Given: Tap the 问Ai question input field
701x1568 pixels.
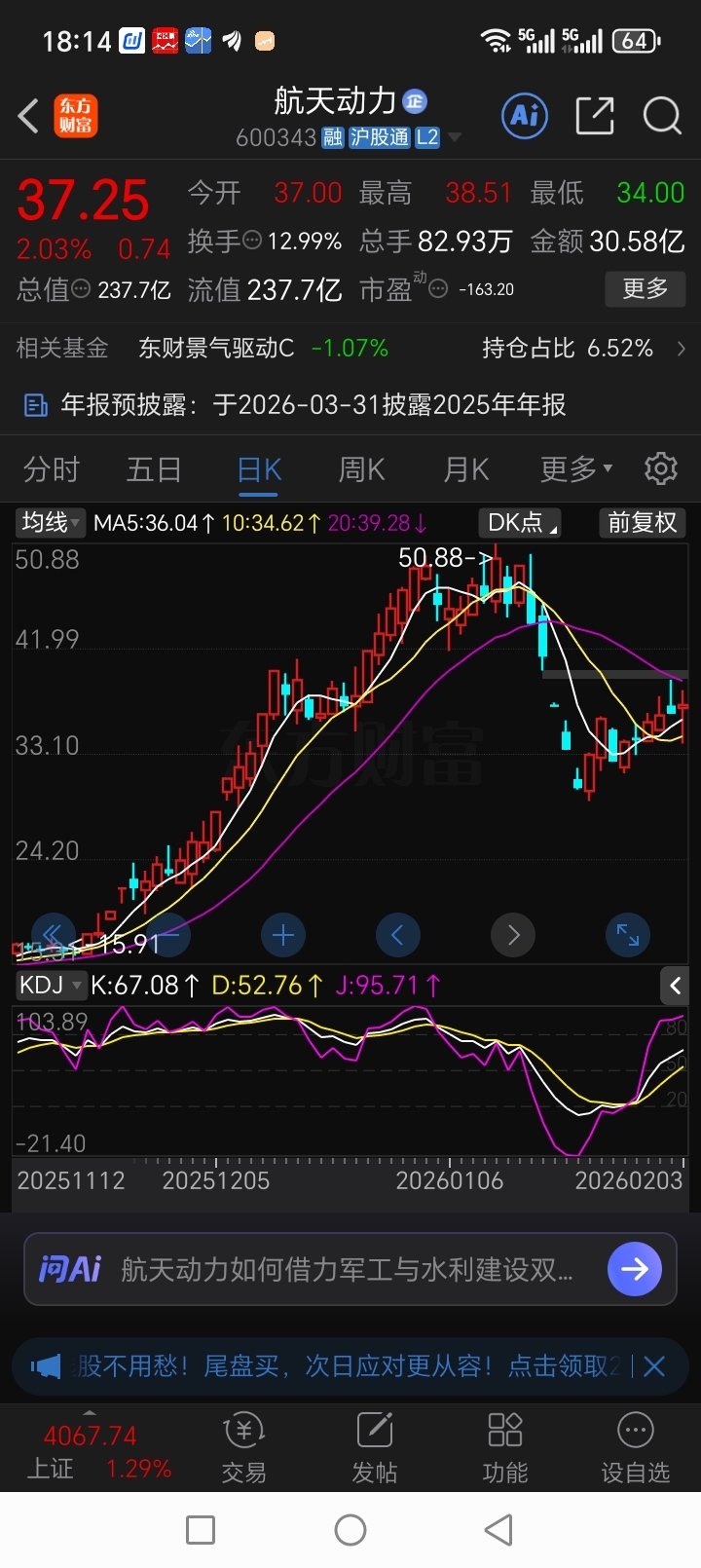Looking at the screenshot, I should tap(350, 1268).
